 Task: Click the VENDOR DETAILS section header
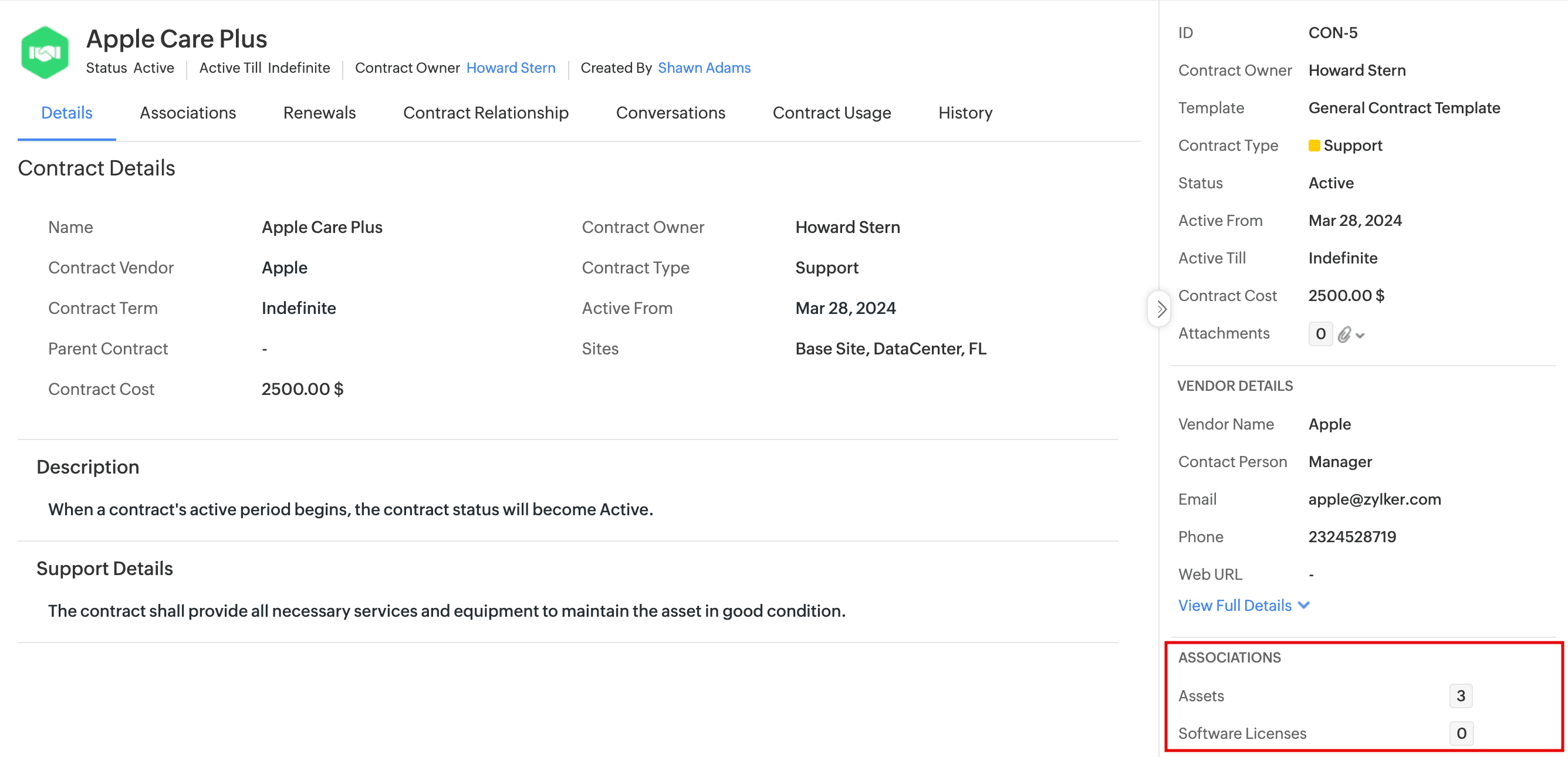(x=1235, y=386)
